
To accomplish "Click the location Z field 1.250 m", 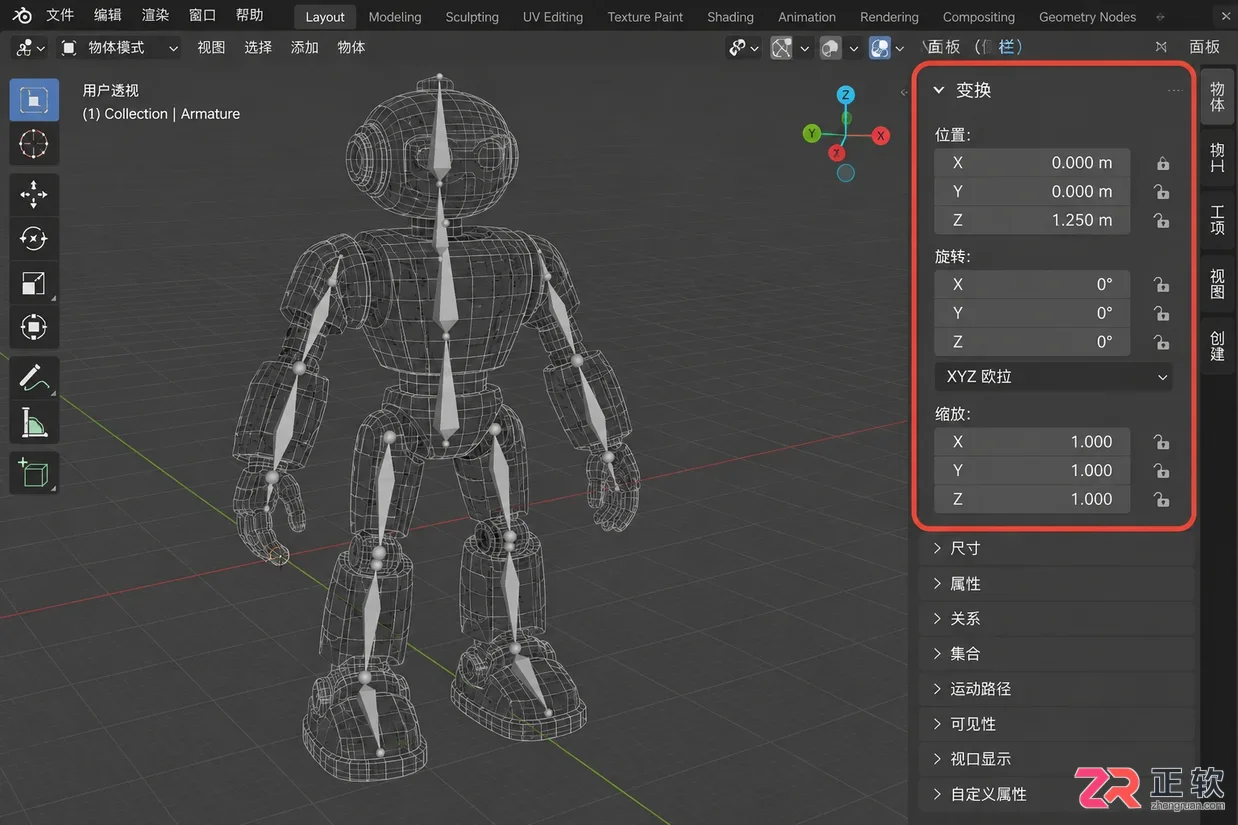I will tap(1032, 220).
